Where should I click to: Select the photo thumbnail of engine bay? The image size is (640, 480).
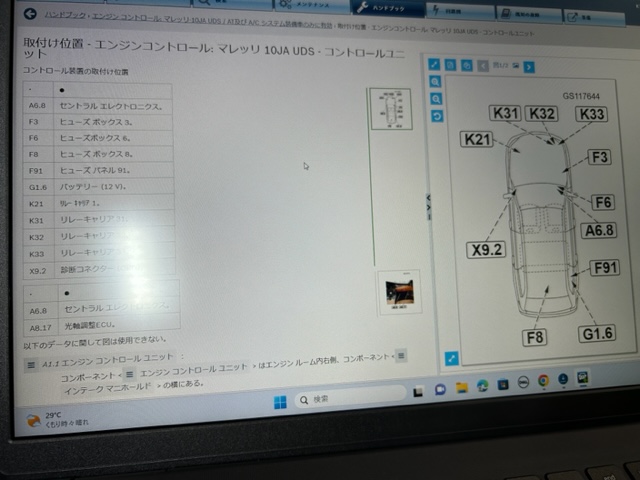[x=399, y=292]
